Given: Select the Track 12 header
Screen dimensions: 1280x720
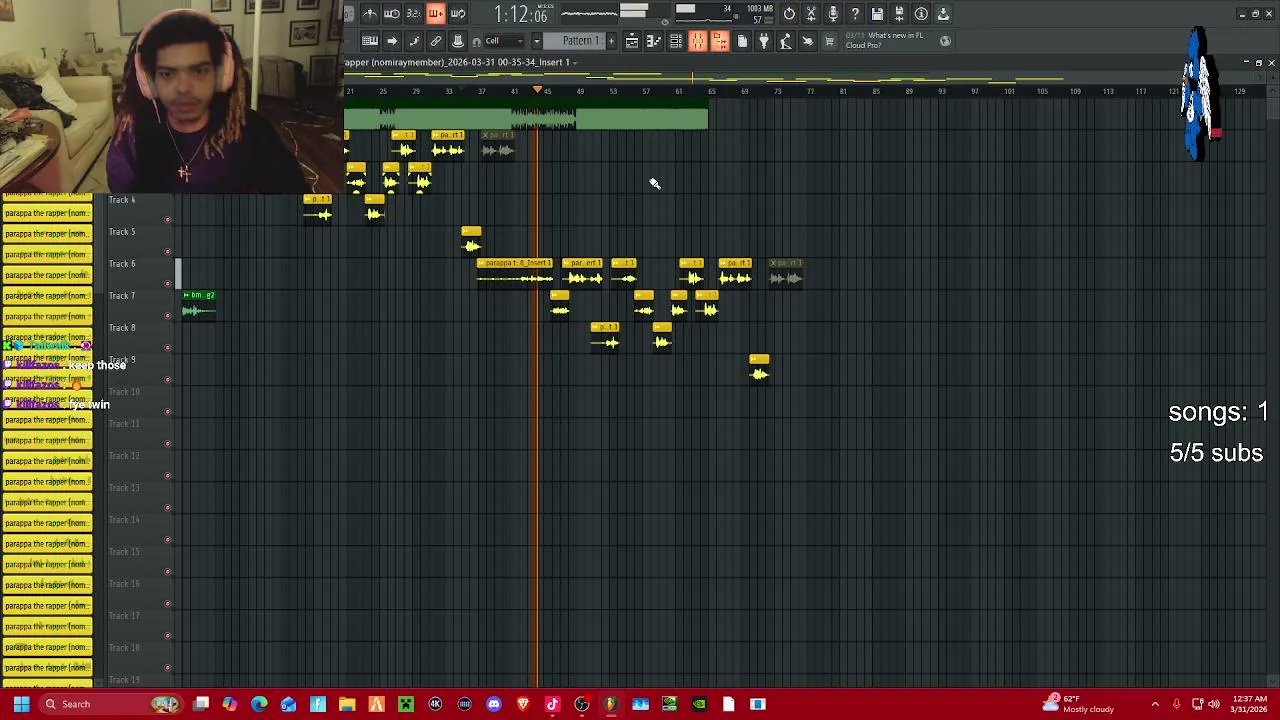Looking at the screenshot, I should point(138,465).
